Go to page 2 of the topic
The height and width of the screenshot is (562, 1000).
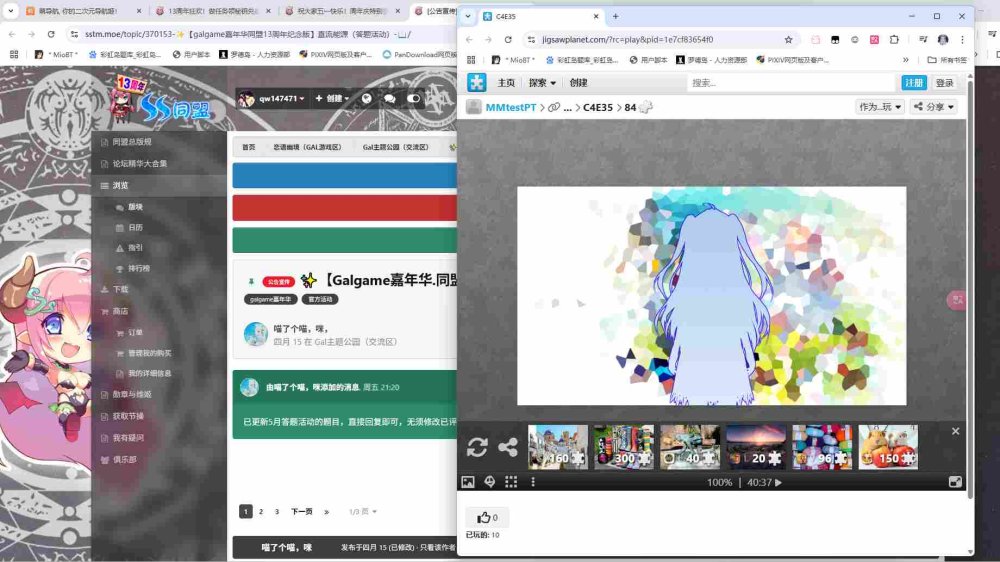(x=261, y=512)
